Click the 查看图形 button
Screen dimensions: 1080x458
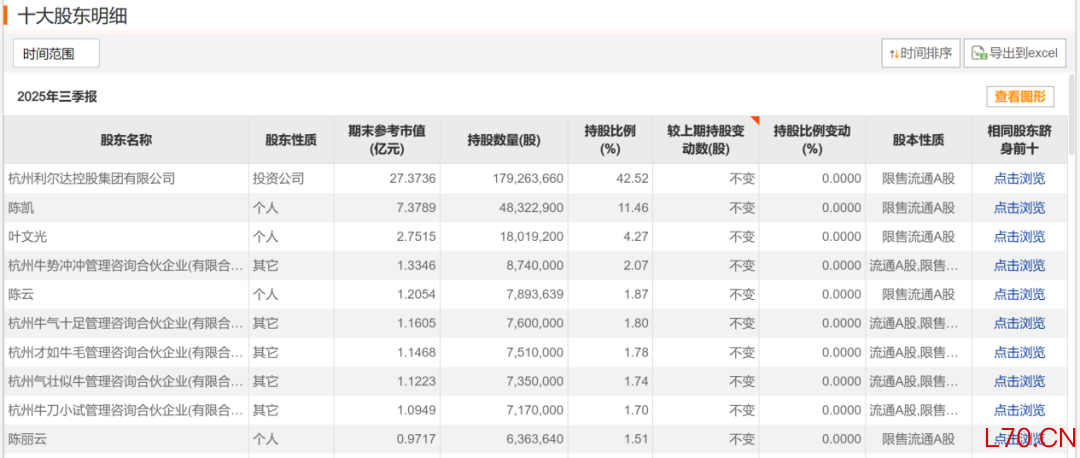click(1020, 96)
